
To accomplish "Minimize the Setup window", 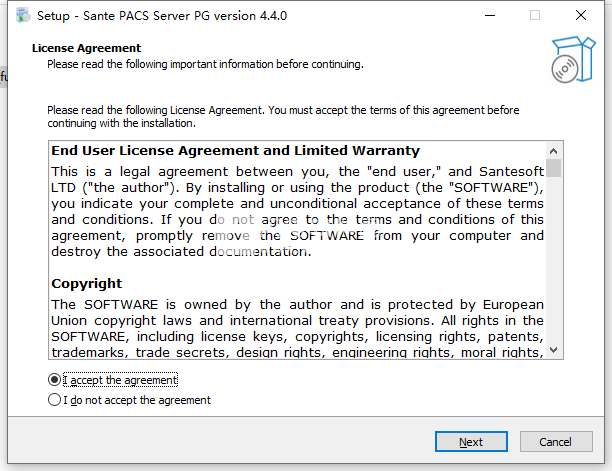I will click(x=489, y=16).
